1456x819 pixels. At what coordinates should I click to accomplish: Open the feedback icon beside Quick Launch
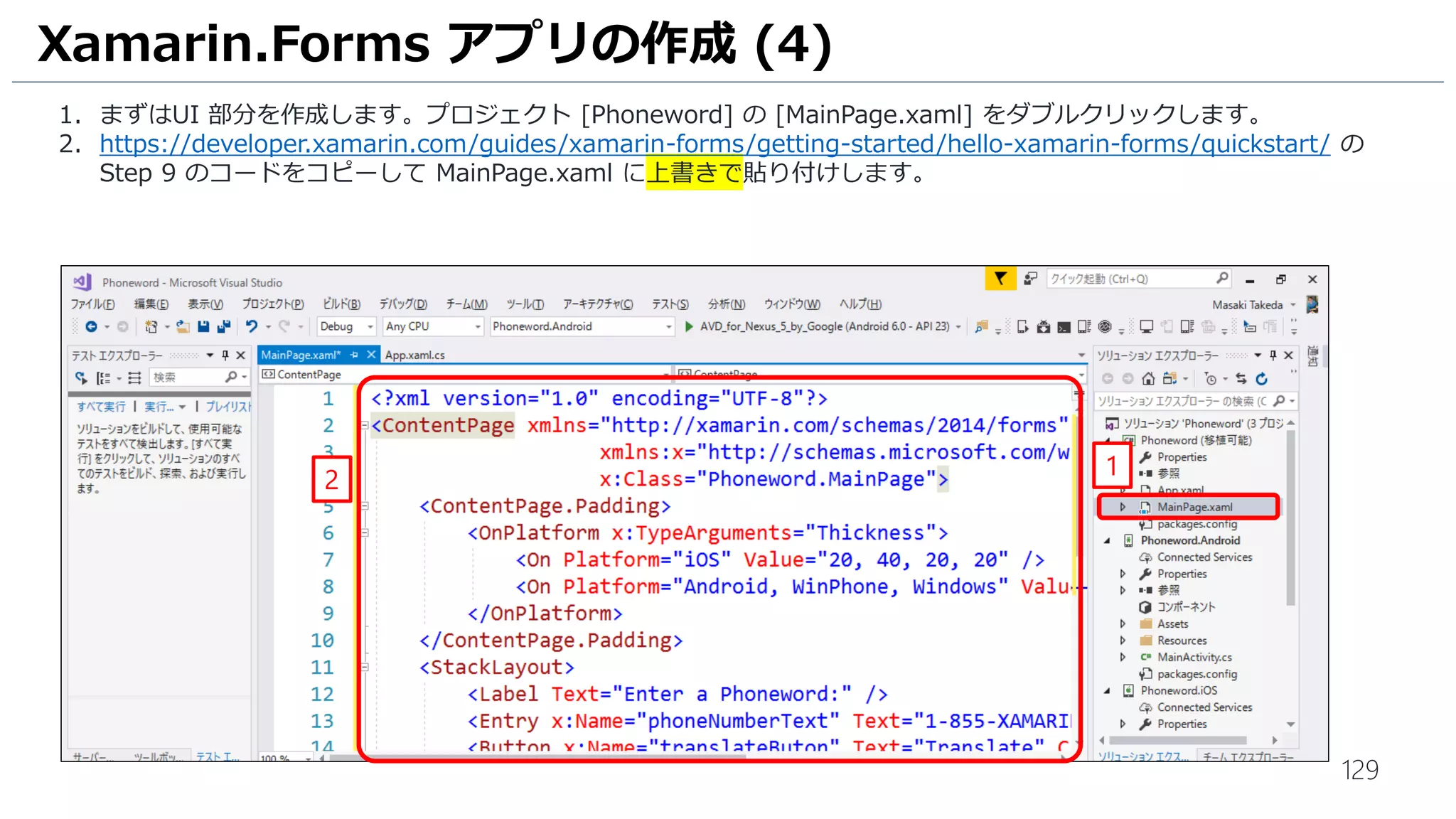pyautogui.click(x=1031, y=279)
